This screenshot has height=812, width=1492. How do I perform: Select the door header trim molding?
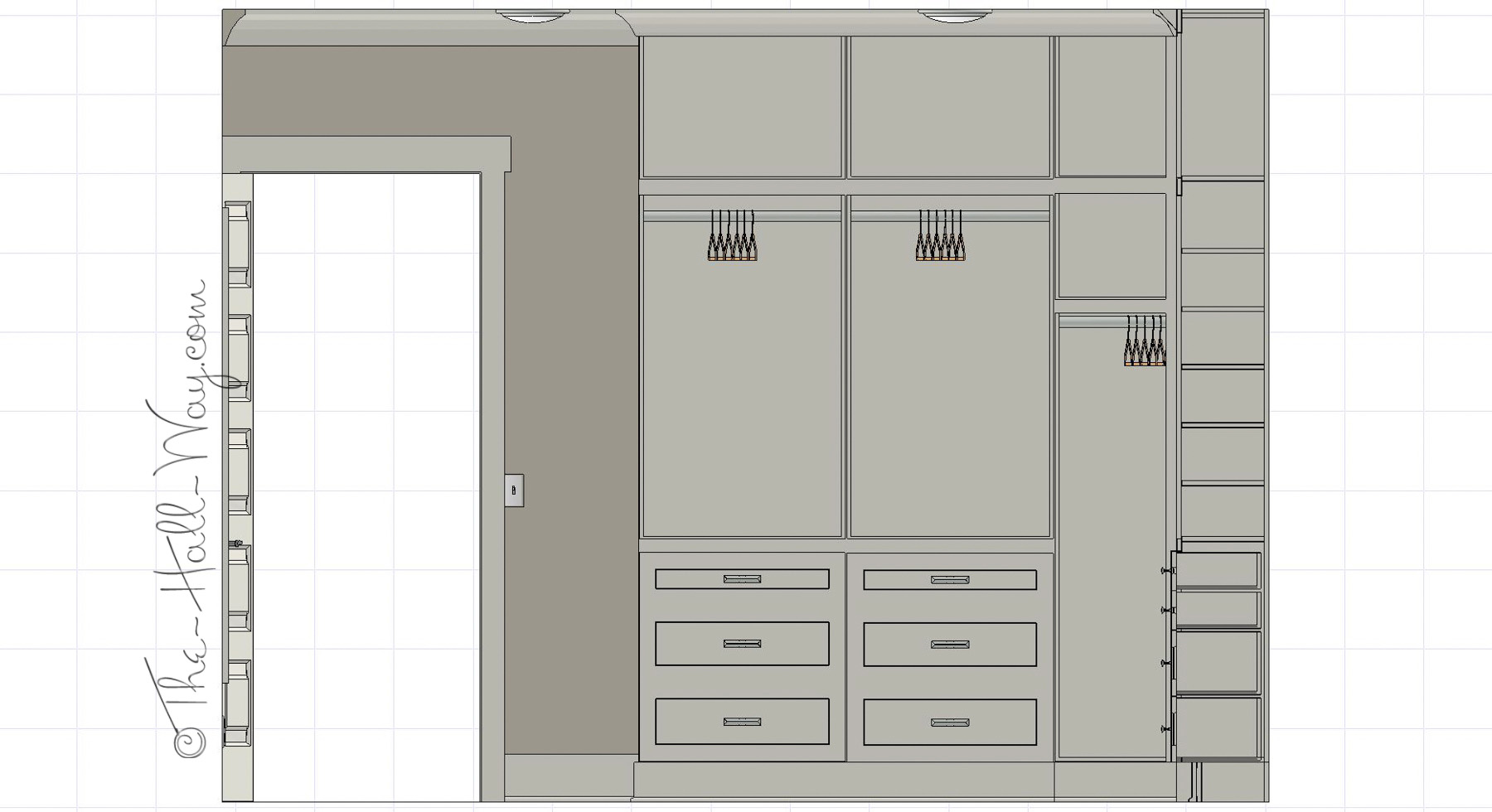(366, 155)
